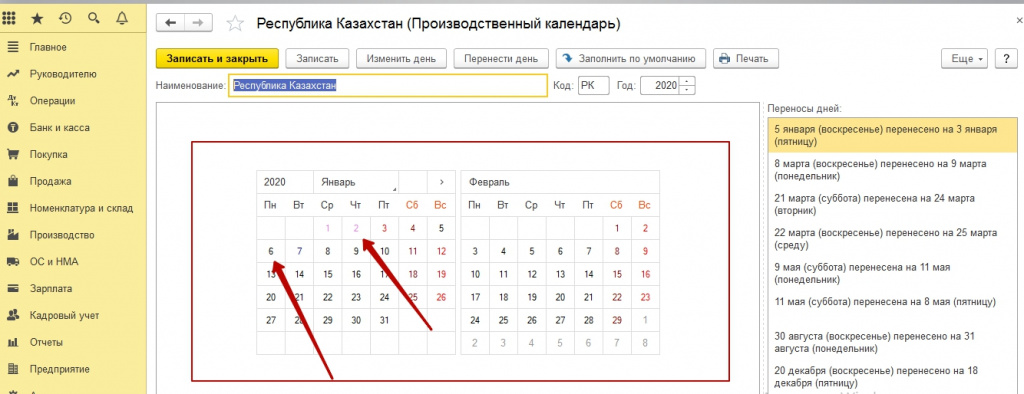This screenshot has height=394, width=1024.
Task: Click the Перенести день button
Action: tap(501, 58)
